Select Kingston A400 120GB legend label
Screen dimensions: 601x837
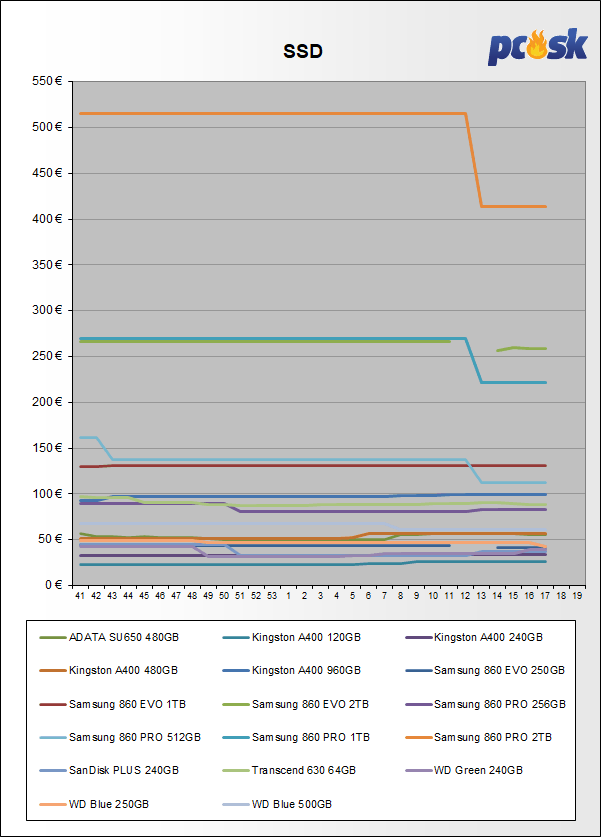tap(306, 637)
